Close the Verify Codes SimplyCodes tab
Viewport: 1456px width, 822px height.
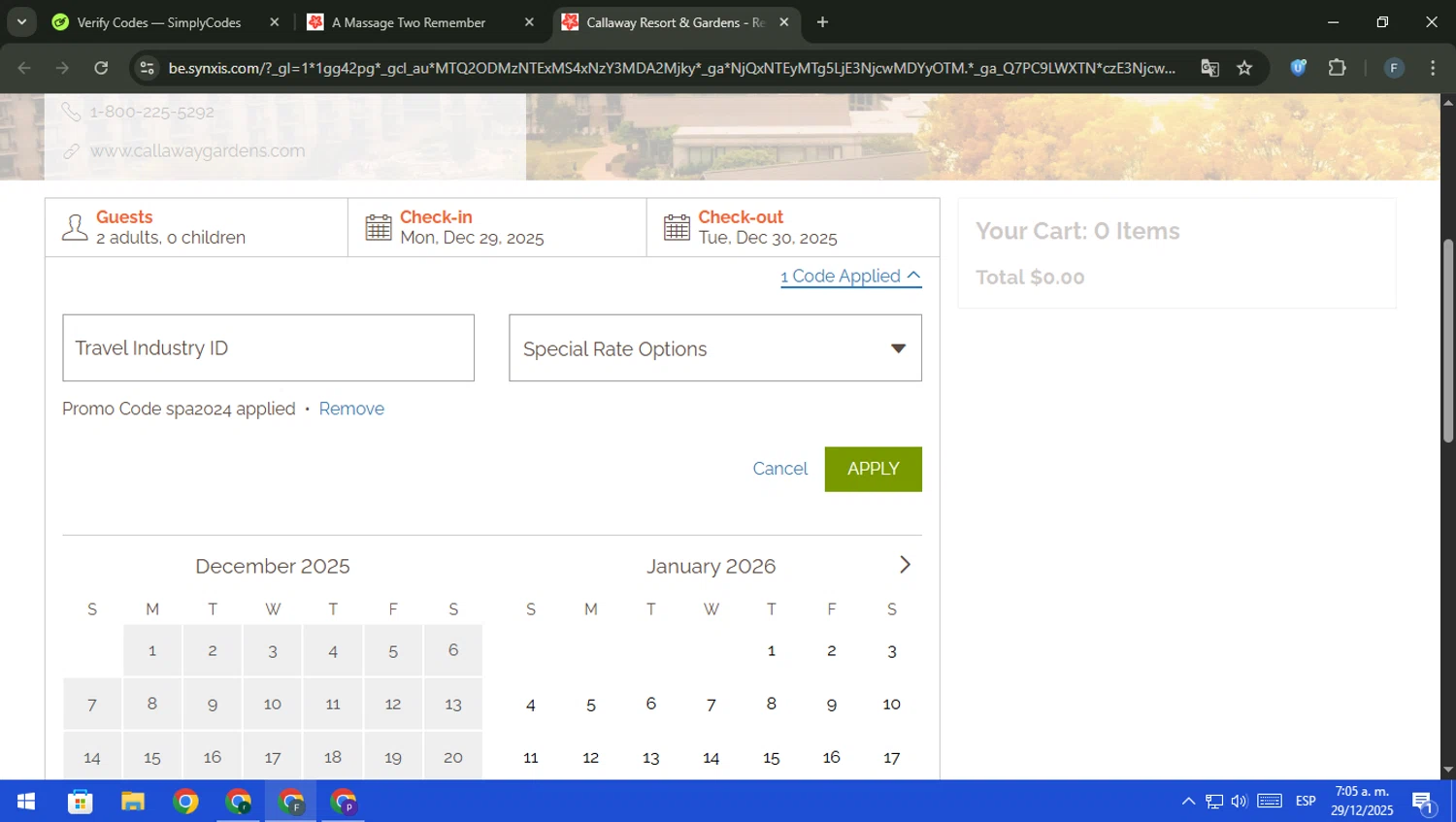click(275, 22)
